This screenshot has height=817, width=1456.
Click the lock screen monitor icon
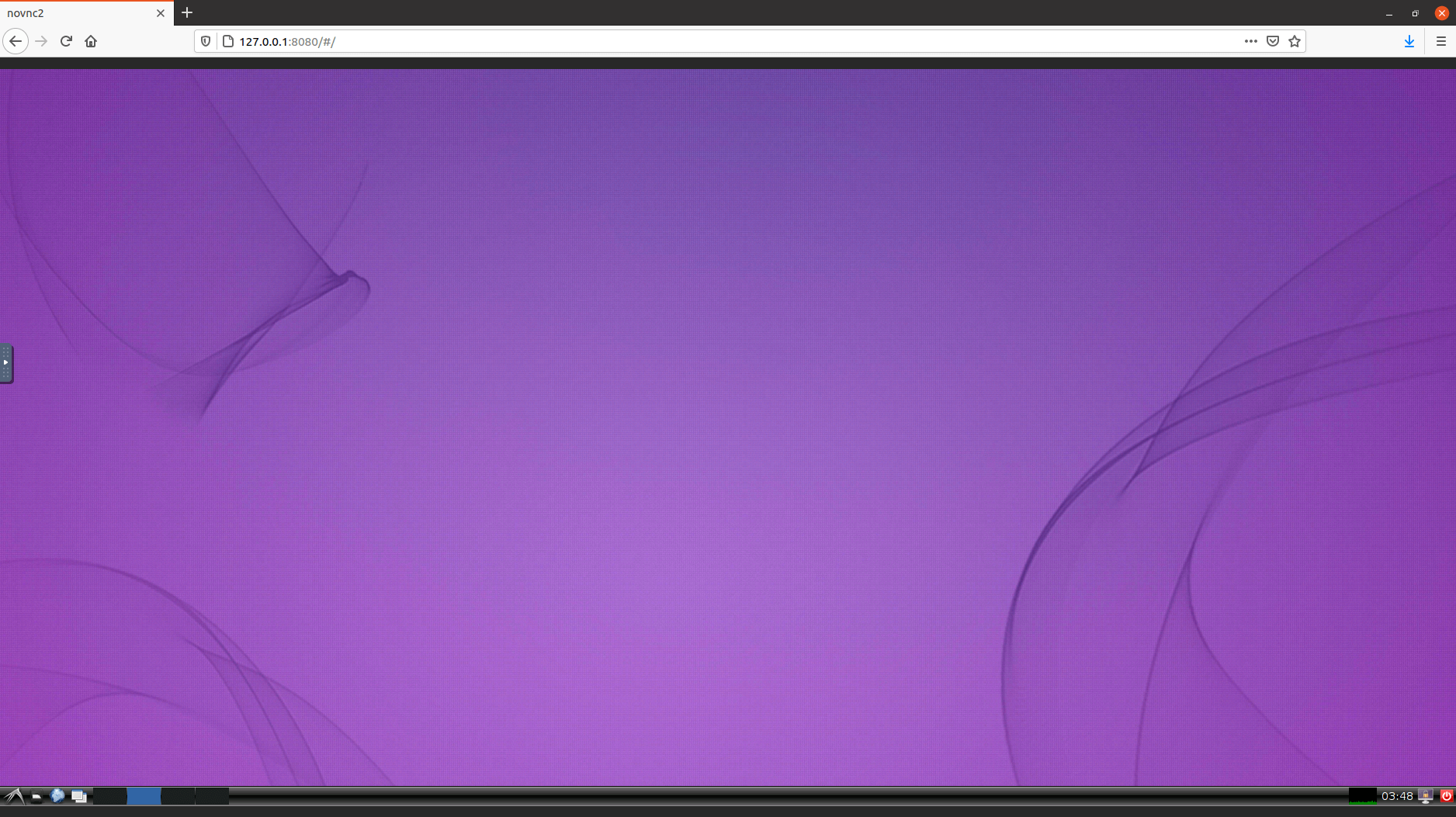[1426, 796]
